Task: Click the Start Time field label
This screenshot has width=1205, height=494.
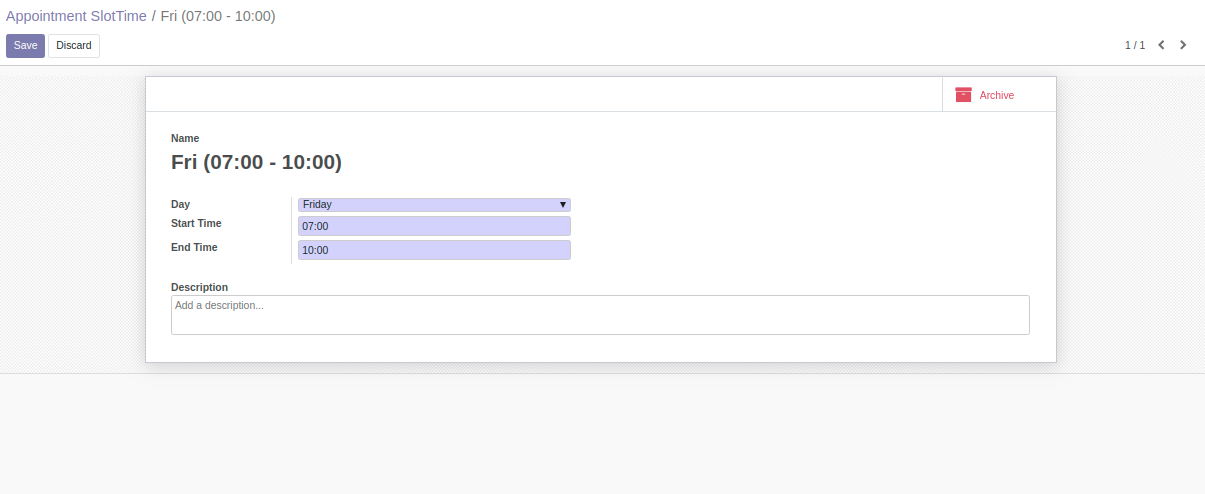Action: 196,223
